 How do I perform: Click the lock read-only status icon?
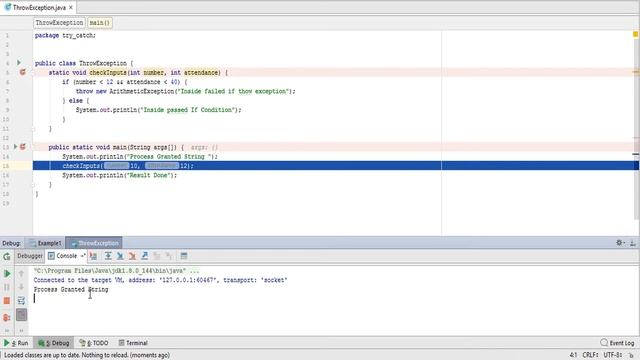[x=631, y=355]
